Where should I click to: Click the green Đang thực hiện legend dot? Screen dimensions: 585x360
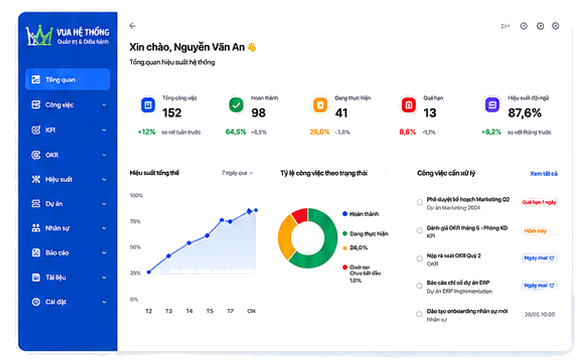[x=345, y=234]
